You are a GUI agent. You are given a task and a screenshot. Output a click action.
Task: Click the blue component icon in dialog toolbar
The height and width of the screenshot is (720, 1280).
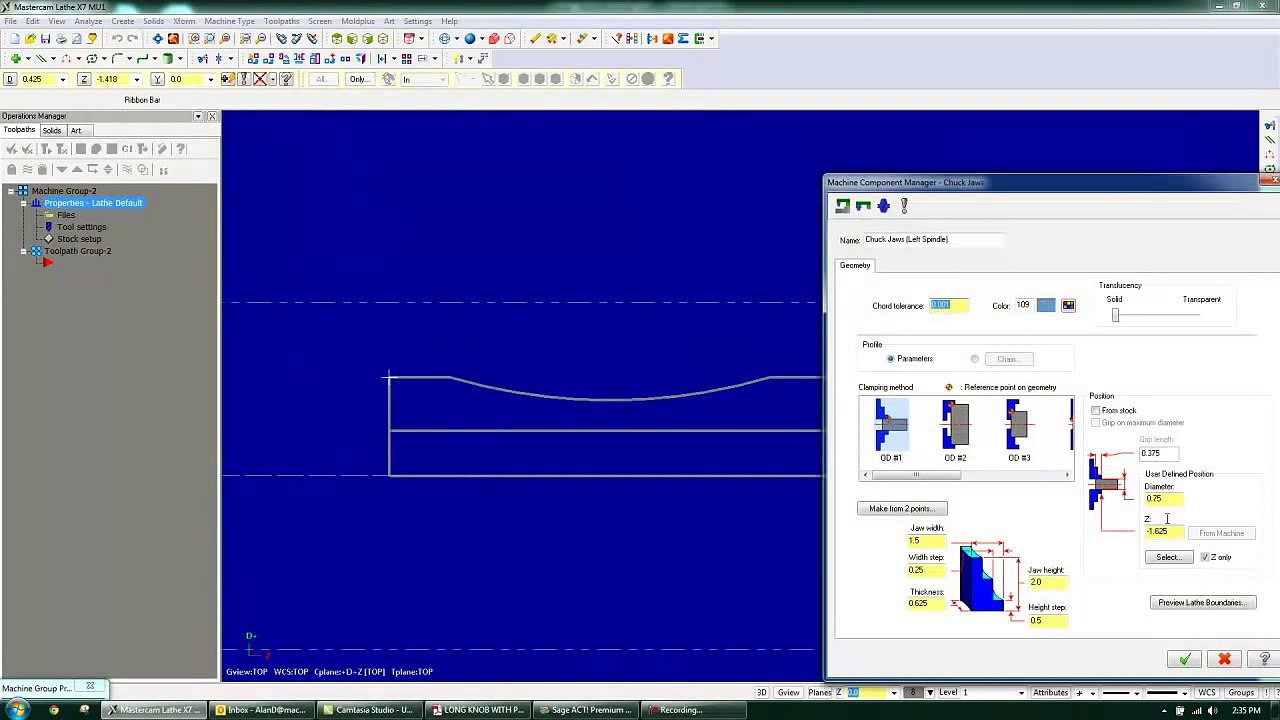click(x=883, y=206)
